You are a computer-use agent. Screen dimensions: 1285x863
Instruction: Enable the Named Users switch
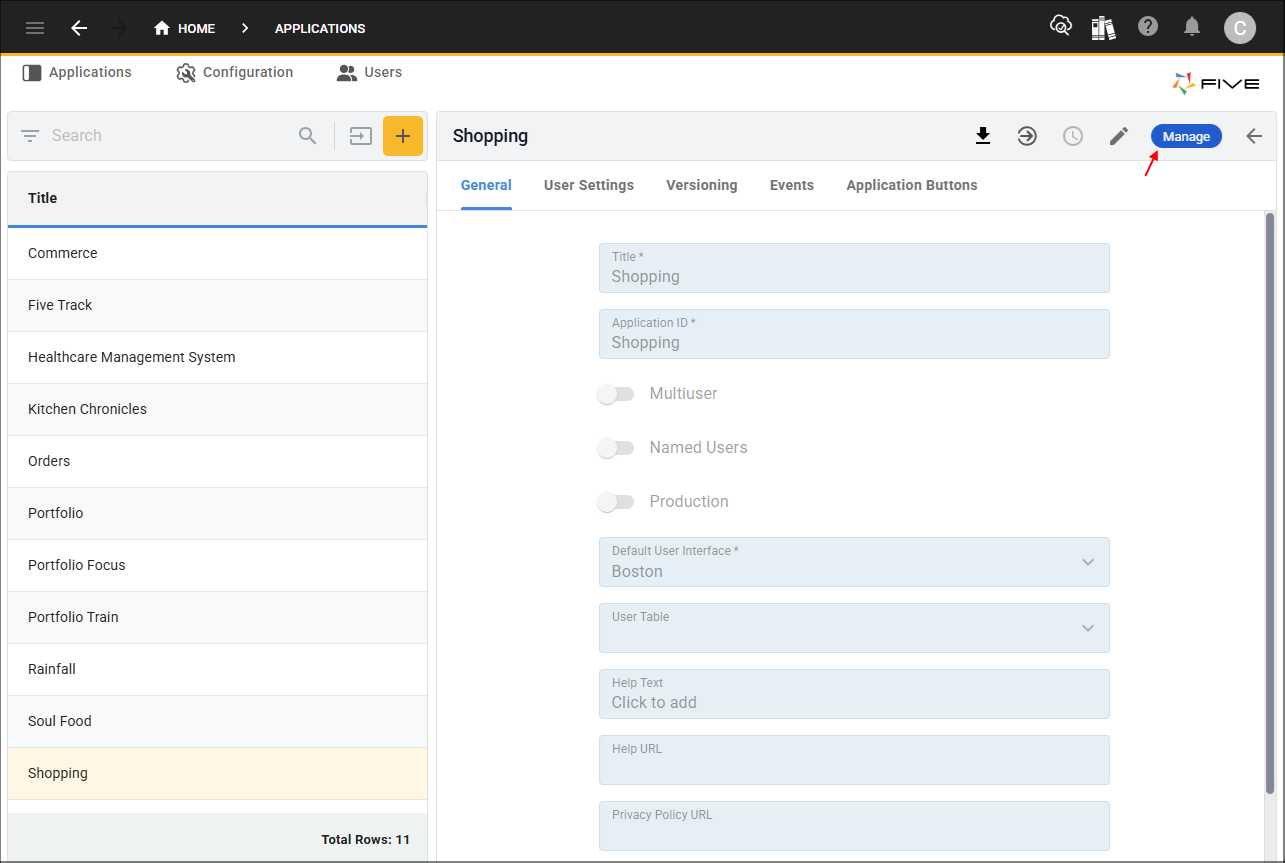(x=616, y=448)
